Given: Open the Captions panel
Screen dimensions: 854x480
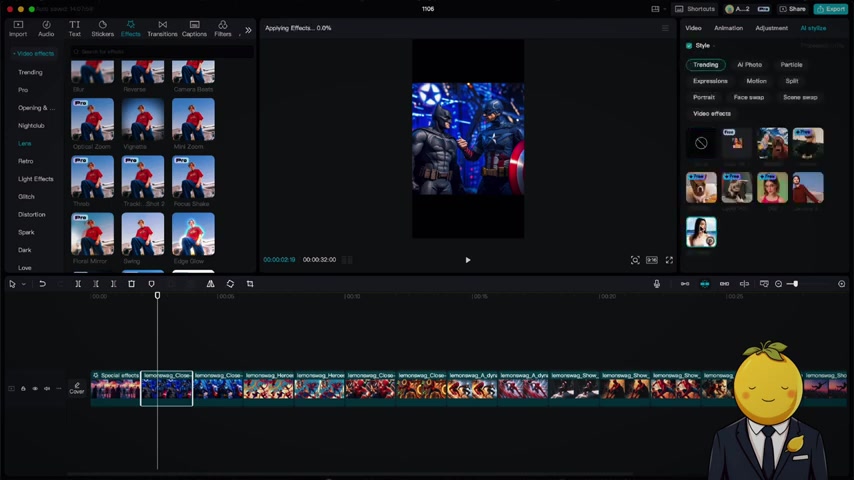Looking at the screenshot, I should click(x=194, y=28).
